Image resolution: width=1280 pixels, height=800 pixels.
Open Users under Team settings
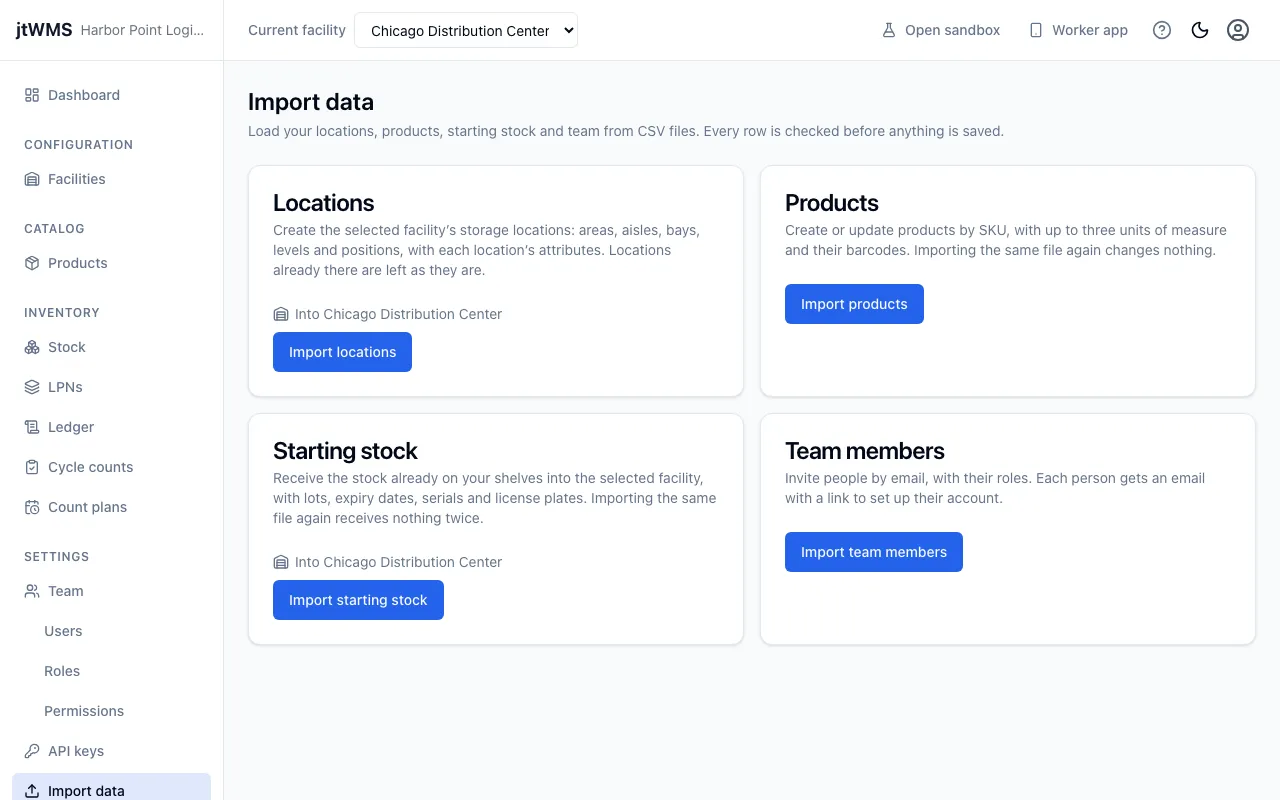pos(63,631)
